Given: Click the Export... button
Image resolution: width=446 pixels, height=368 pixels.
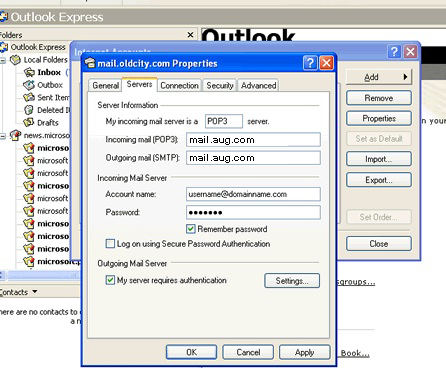Looking at the screenshot, I should click(379, 180).
